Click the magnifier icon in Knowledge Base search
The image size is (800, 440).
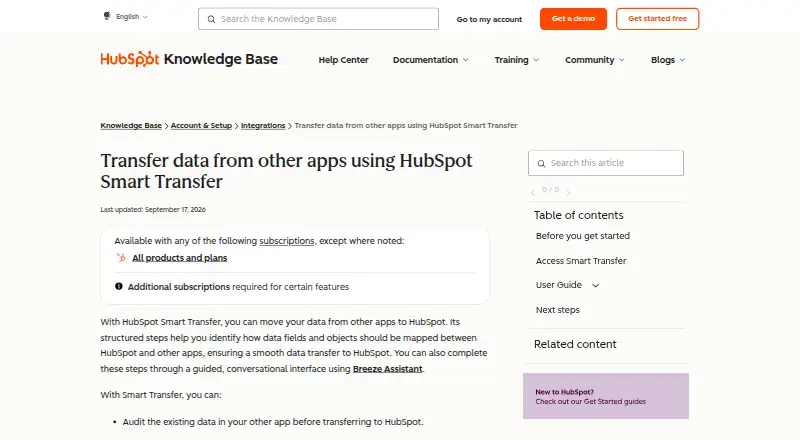click(x=211, y=19)
